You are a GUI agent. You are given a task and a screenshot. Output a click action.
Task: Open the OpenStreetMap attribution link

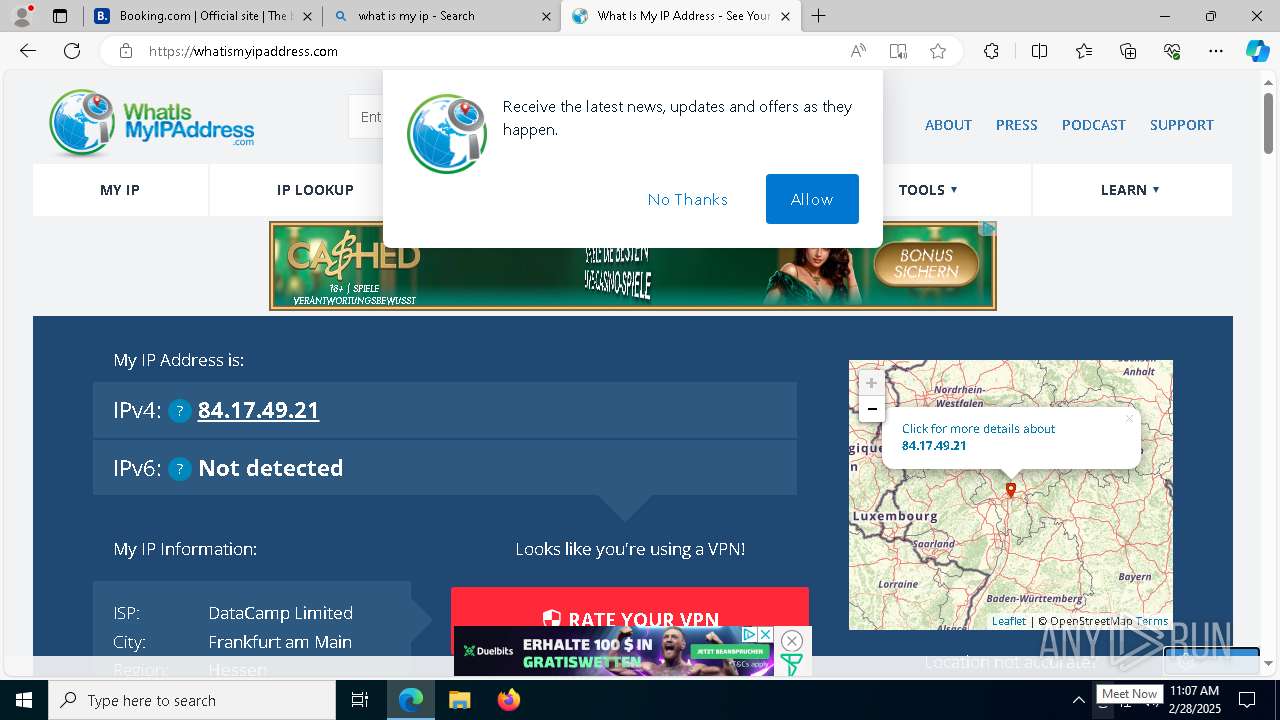tap(1091, 621)
